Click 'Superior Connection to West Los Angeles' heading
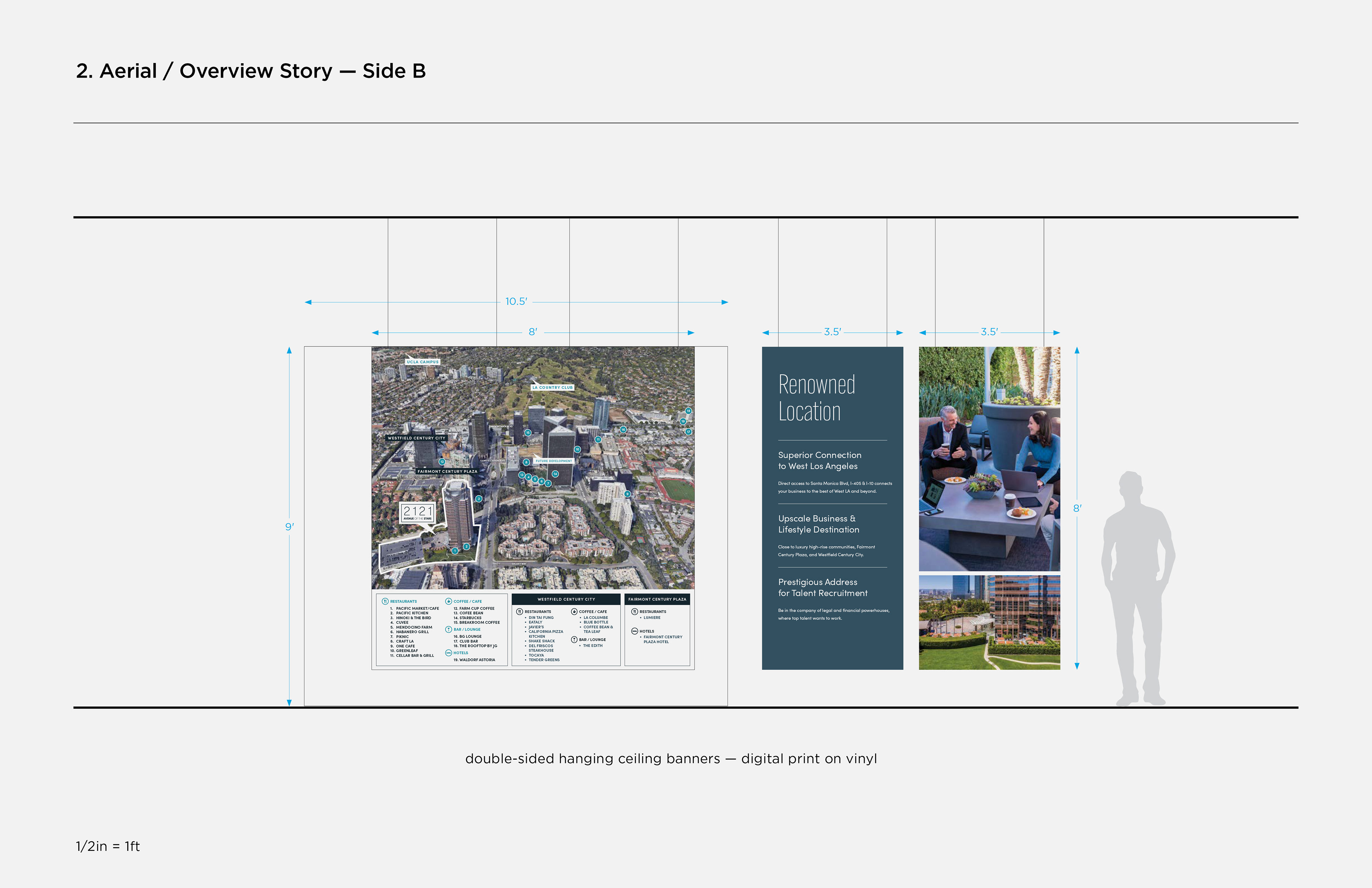This screenshot has height=888, width=1372. [820, 461]
